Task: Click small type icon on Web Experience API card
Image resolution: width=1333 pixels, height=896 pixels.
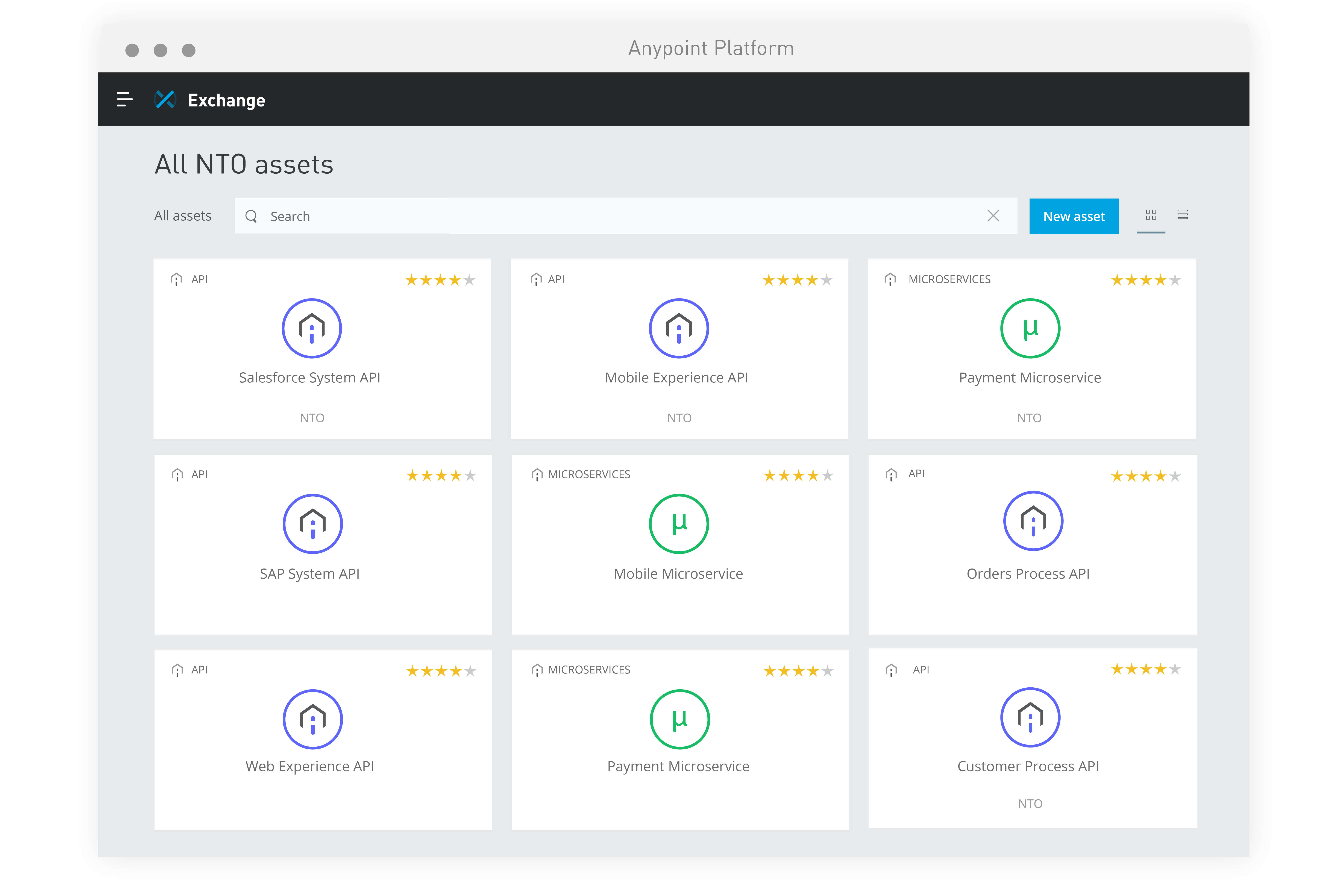Action: coord(177,670)
